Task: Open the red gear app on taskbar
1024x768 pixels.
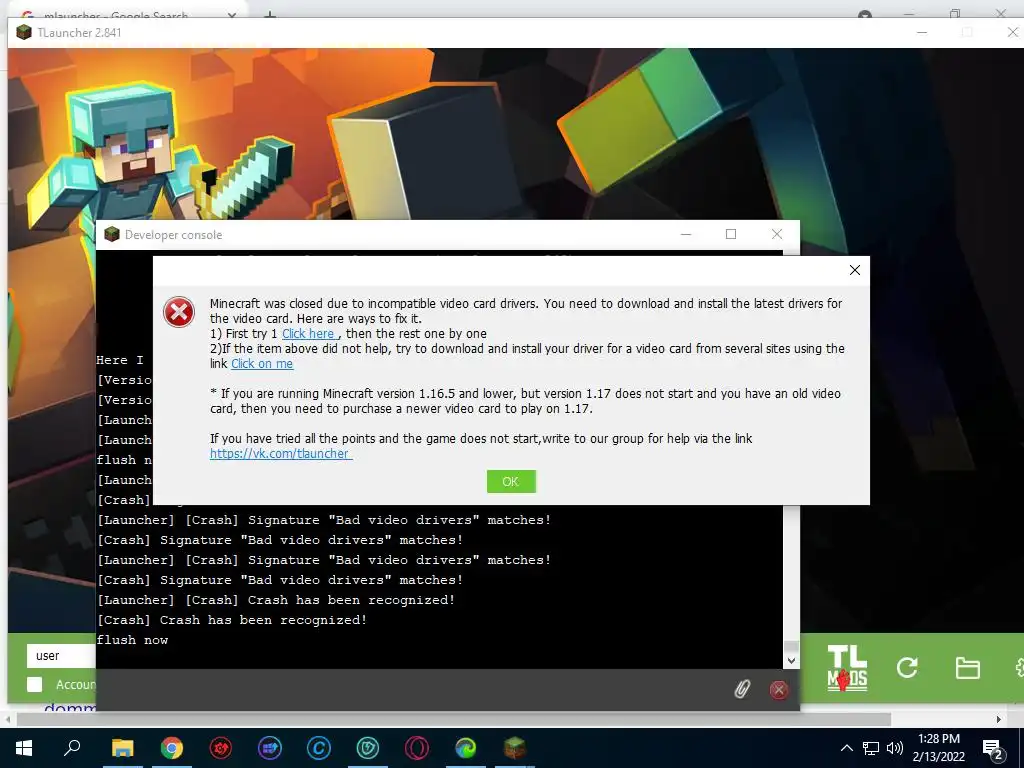Action: click(x=221, y=747)
